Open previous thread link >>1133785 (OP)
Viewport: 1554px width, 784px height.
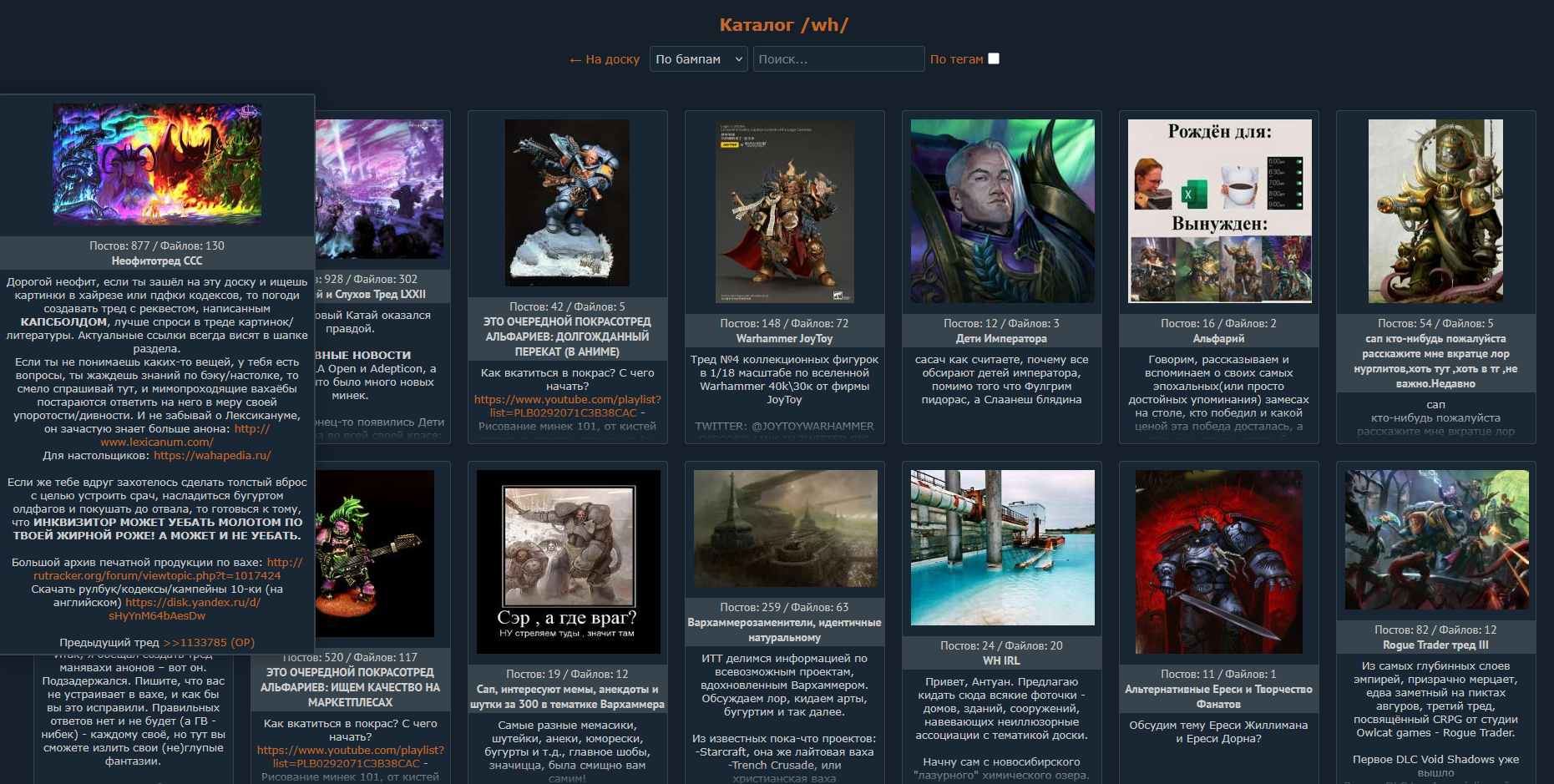(209, 643)
